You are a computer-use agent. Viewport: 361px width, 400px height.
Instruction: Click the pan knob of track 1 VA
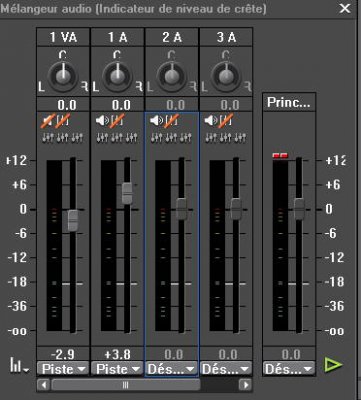click(63, 76)
